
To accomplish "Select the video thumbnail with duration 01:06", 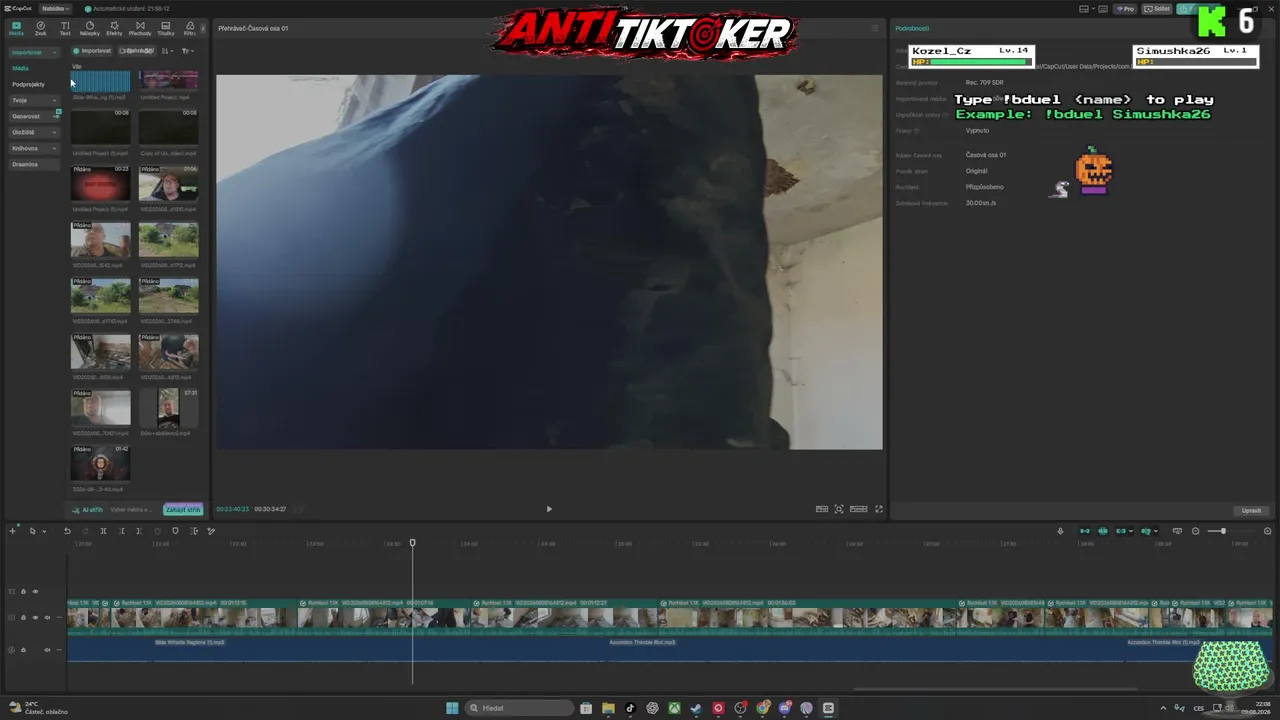I will [x=168, y=184].
